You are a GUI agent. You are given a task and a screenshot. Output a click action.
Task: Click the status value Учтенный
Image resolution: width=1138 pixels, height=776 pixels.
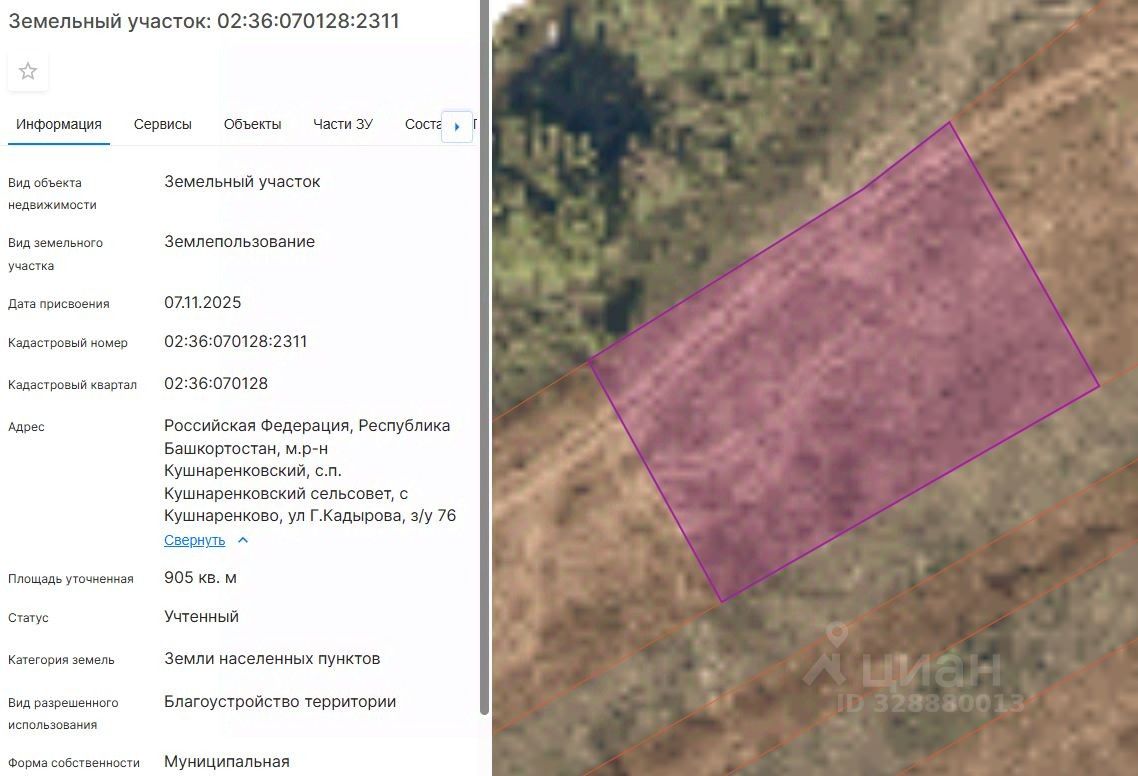coord(202,616)
